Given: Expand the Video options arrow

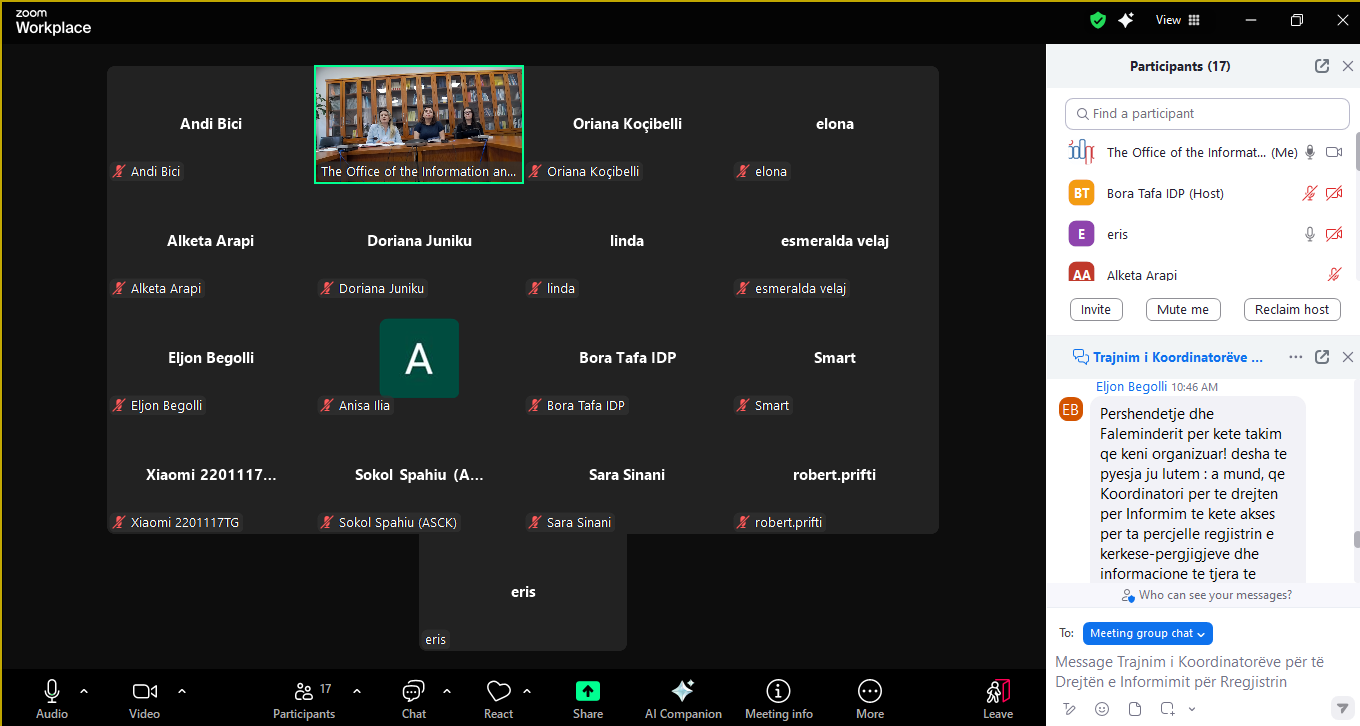Looking at the screenshot, I should pos(182,691).
